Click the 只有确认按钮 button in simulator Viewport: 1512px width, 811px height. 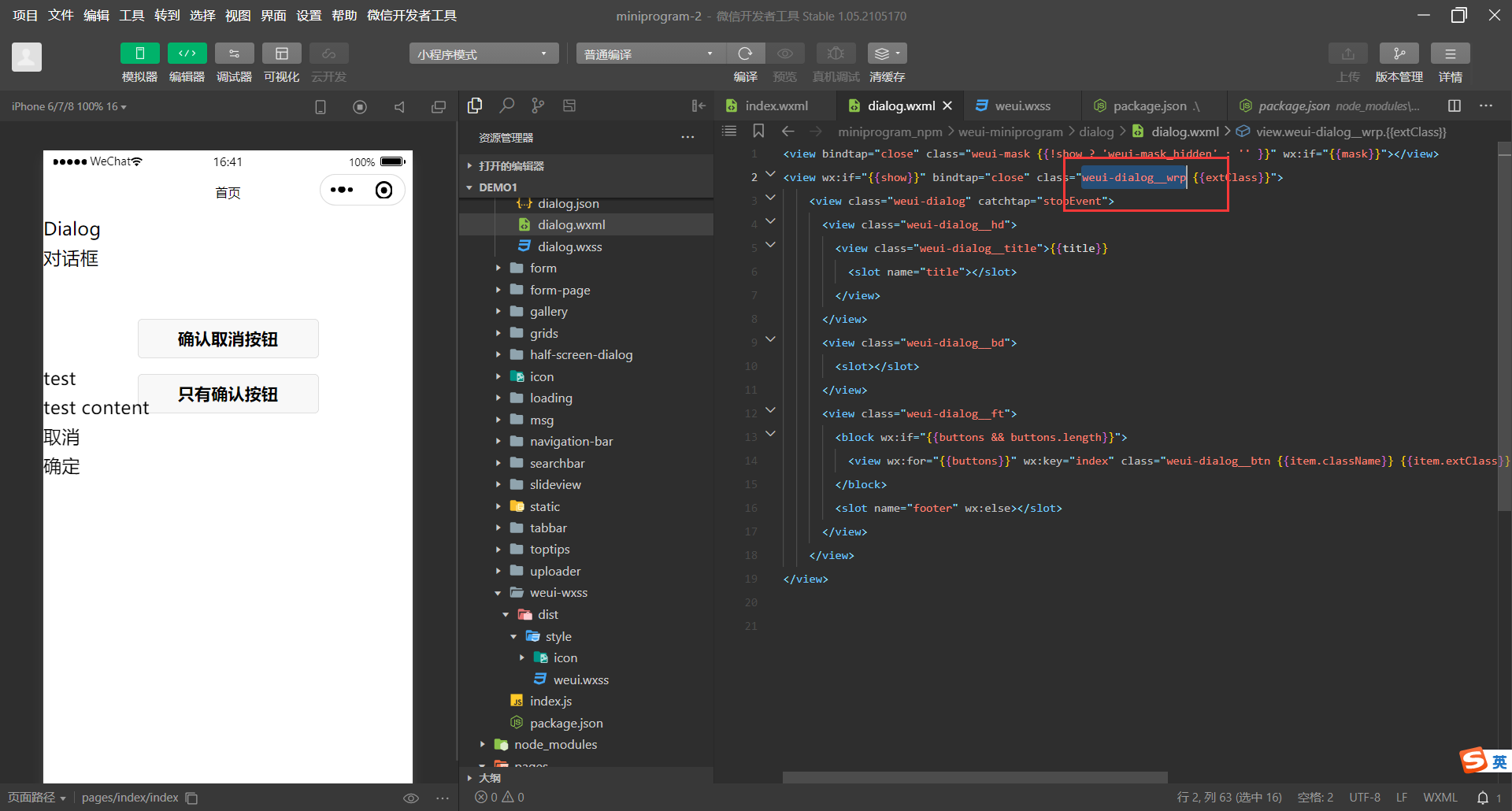(228, 394)
